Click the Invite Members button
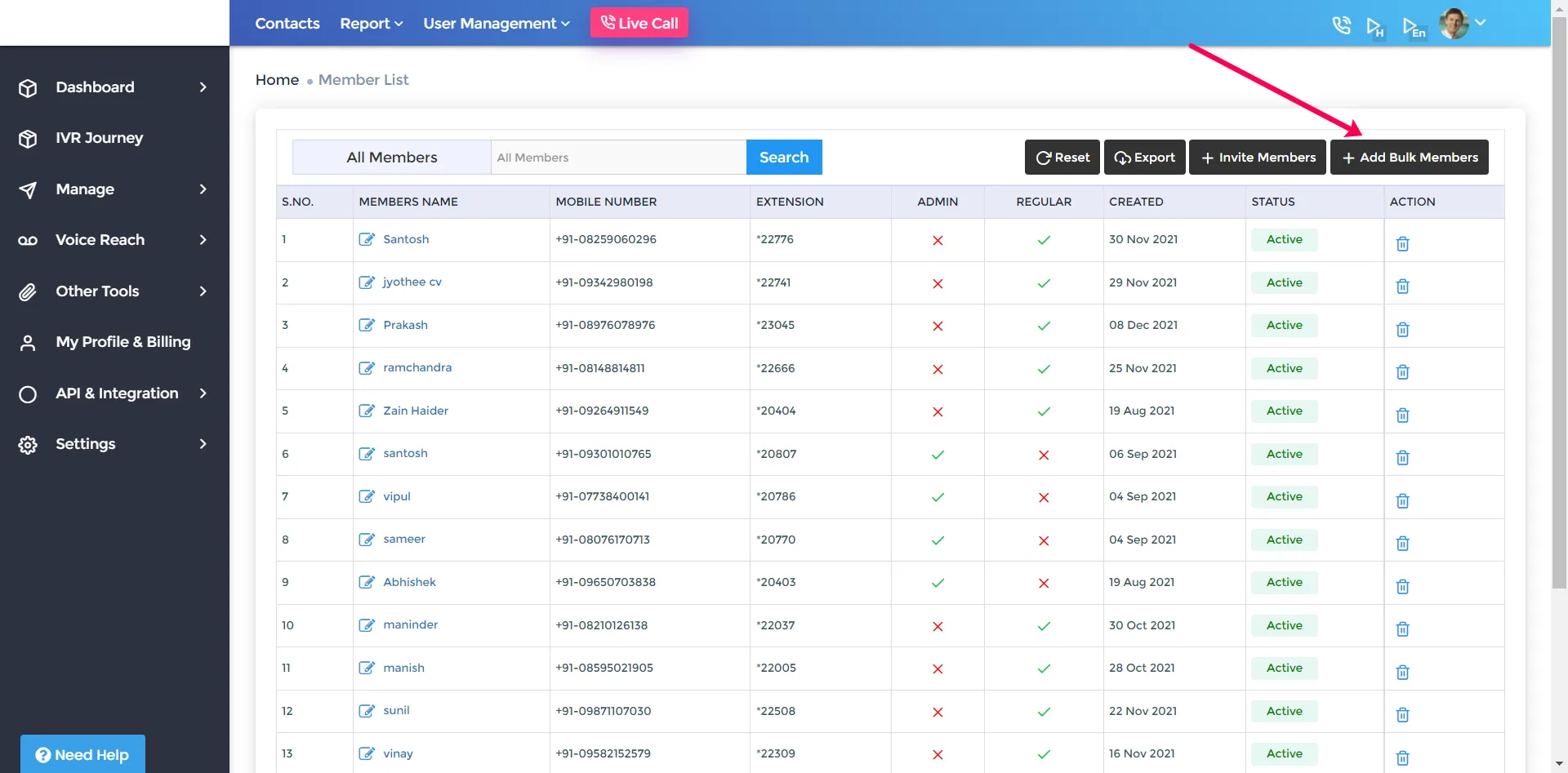This screenshot has height=773, width=1568. [1258, 158]
